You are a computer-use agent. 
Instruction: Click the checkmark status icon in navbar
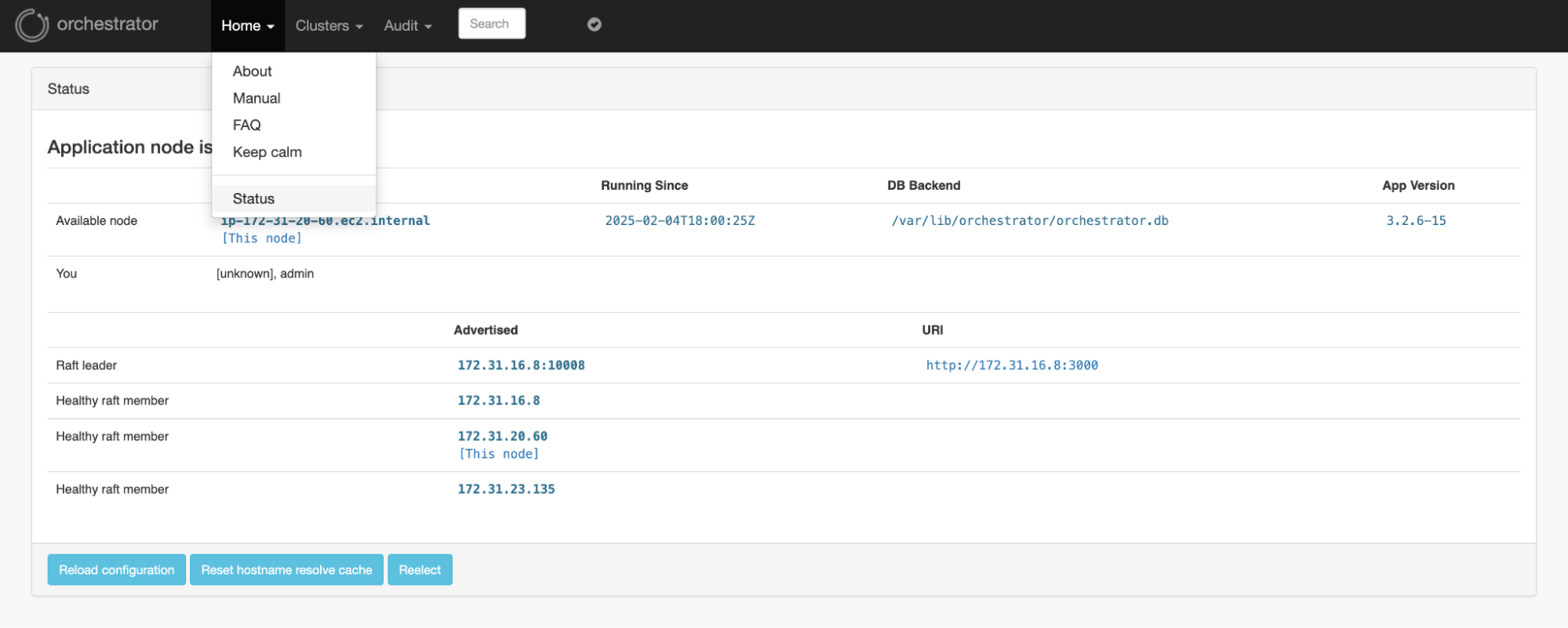pyautogui.click(x=595, y=24)
